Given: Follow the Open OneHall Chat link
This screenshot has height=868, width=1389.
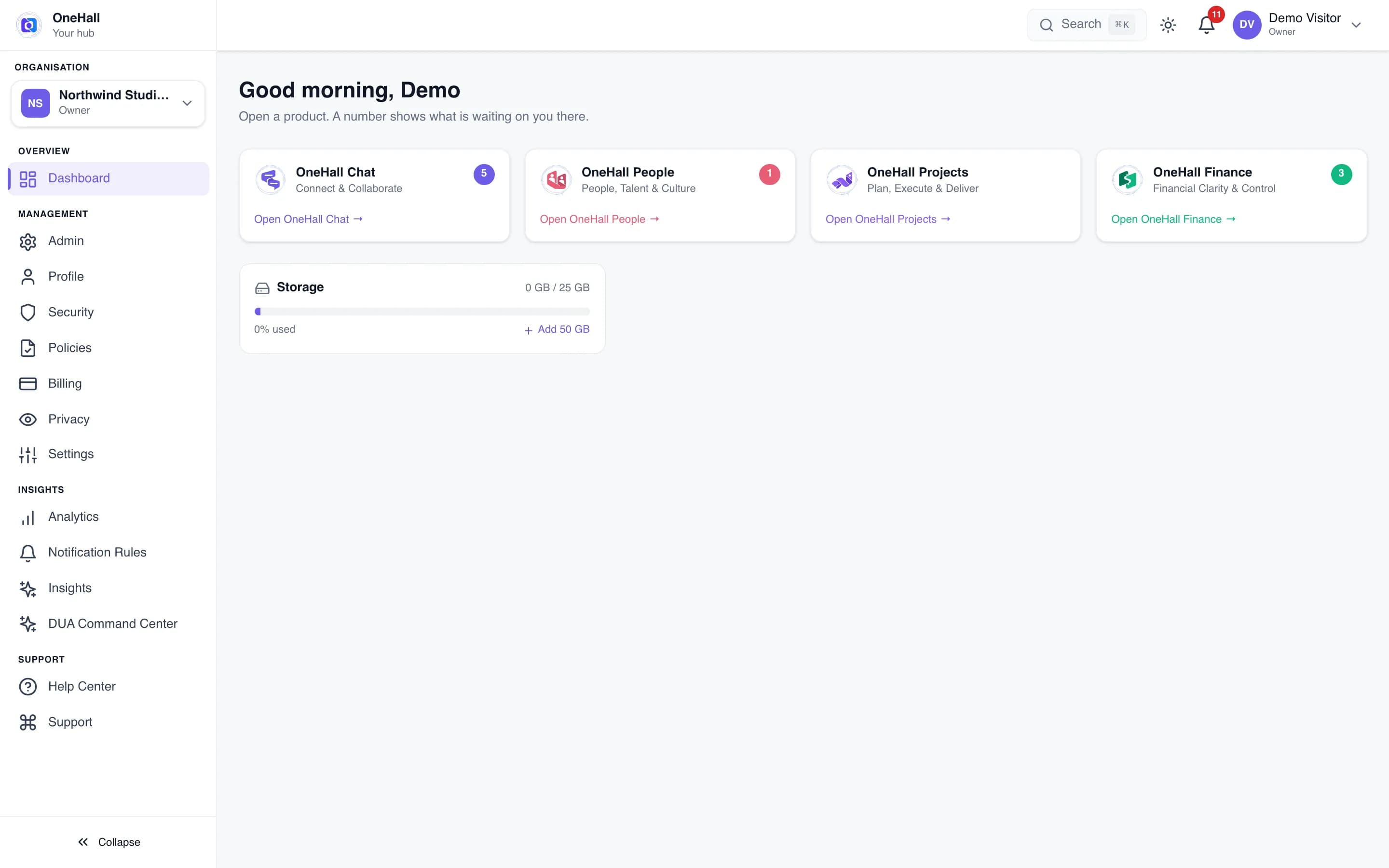Looking at the screenshot, I should click(308, 219).
